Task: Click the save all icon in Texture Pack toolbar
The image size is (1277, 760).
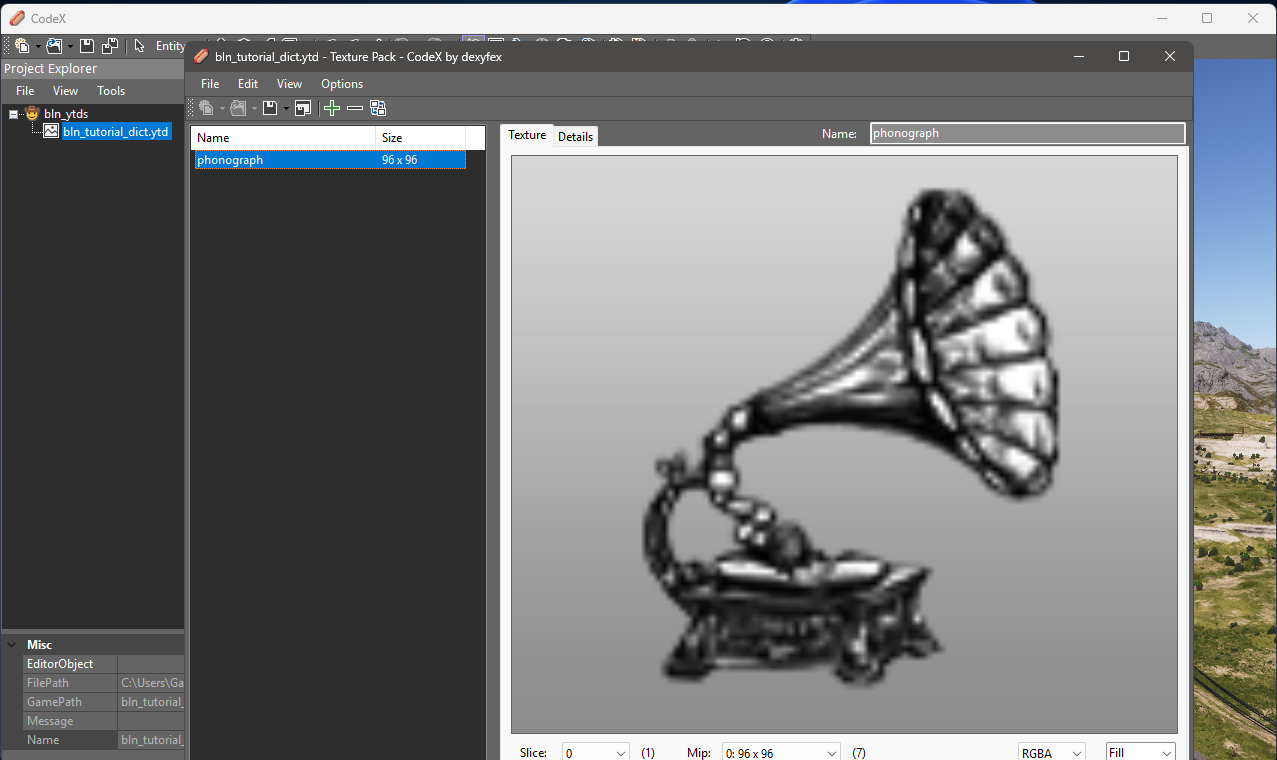Action: 302,108
